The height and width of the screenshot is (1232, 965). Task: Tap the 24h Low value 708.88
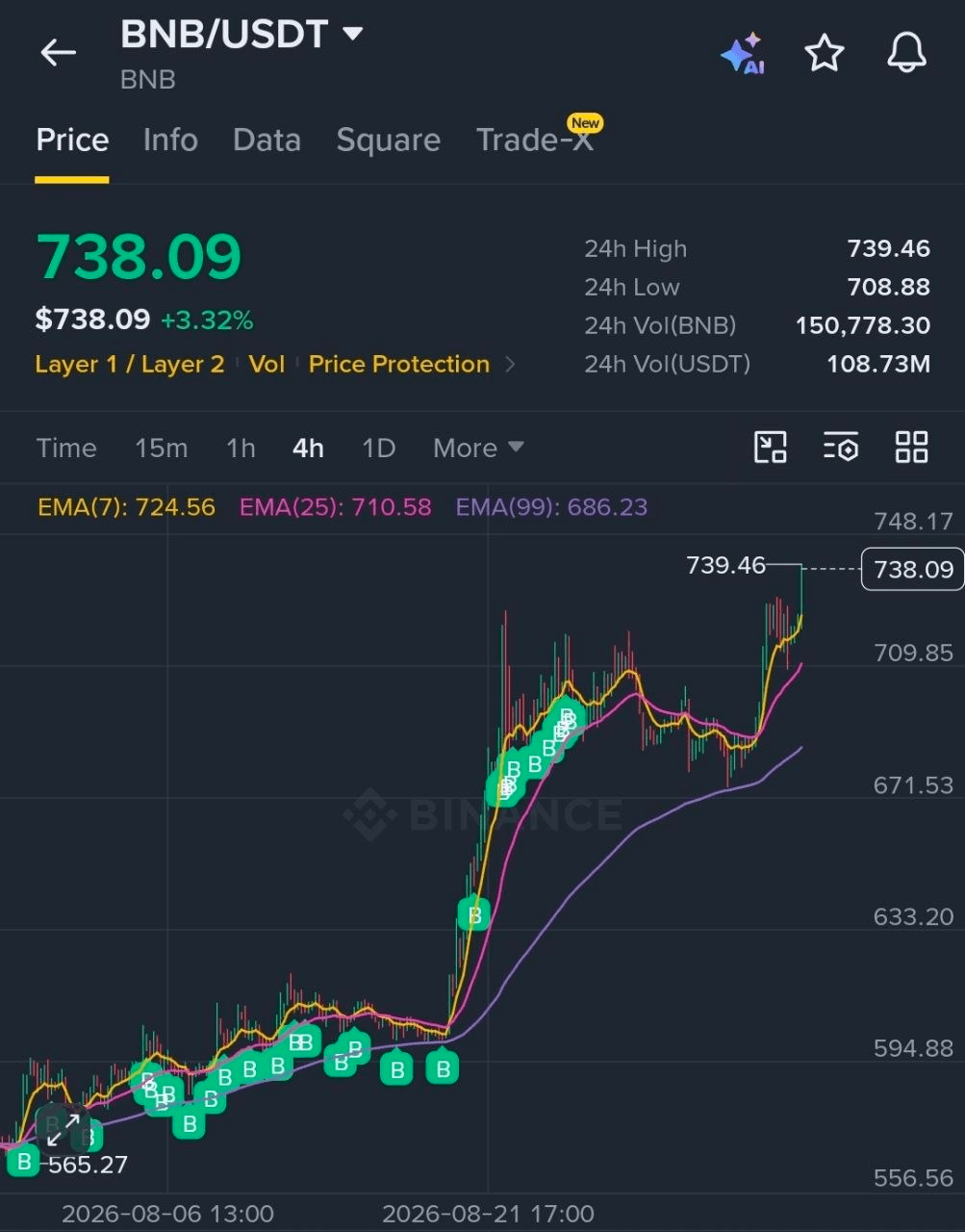pyautogui.click(x=888, y=288)
